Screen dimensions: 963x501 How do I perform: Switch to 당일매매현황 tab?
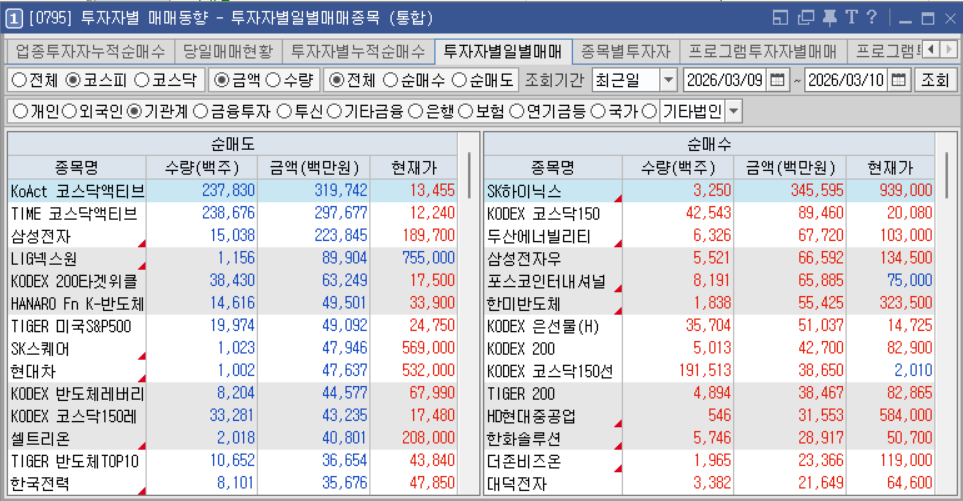[x=228, y=52]
